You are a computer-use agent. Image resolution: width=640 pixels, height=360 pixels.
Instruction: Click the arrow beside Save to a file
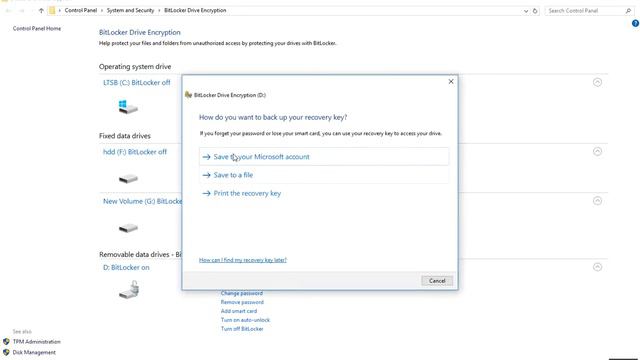[207, 175]
